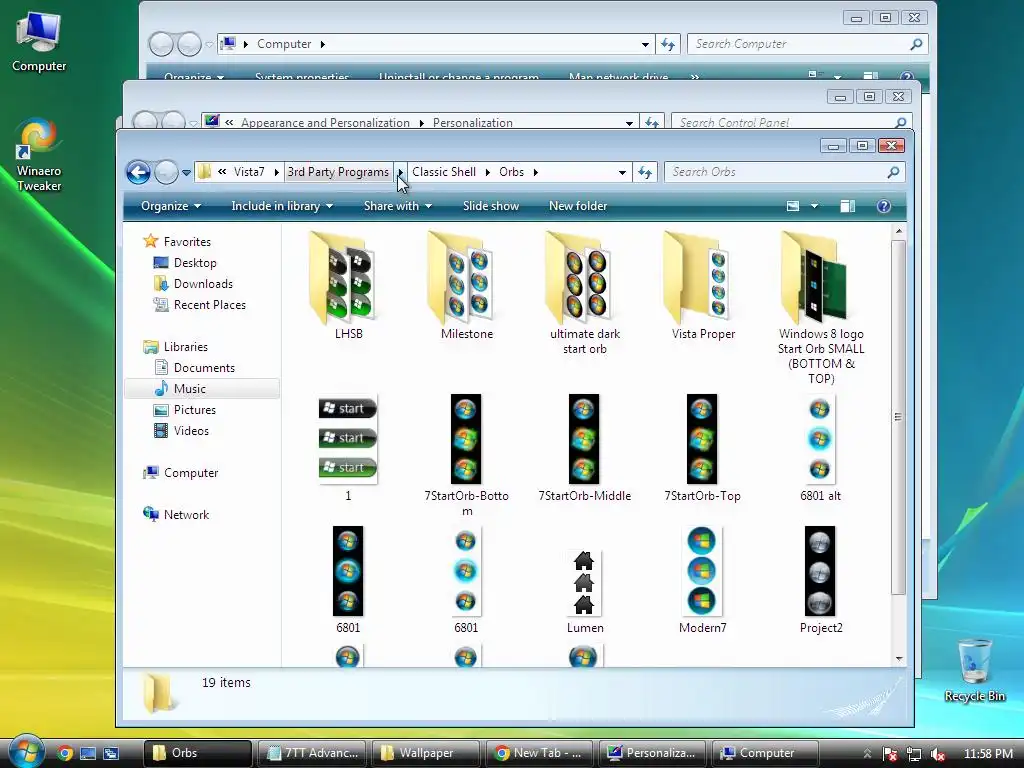Open Recent Places in navigation pane
Viewport: 1024px width, 768px height.
[x=210, y=304]
